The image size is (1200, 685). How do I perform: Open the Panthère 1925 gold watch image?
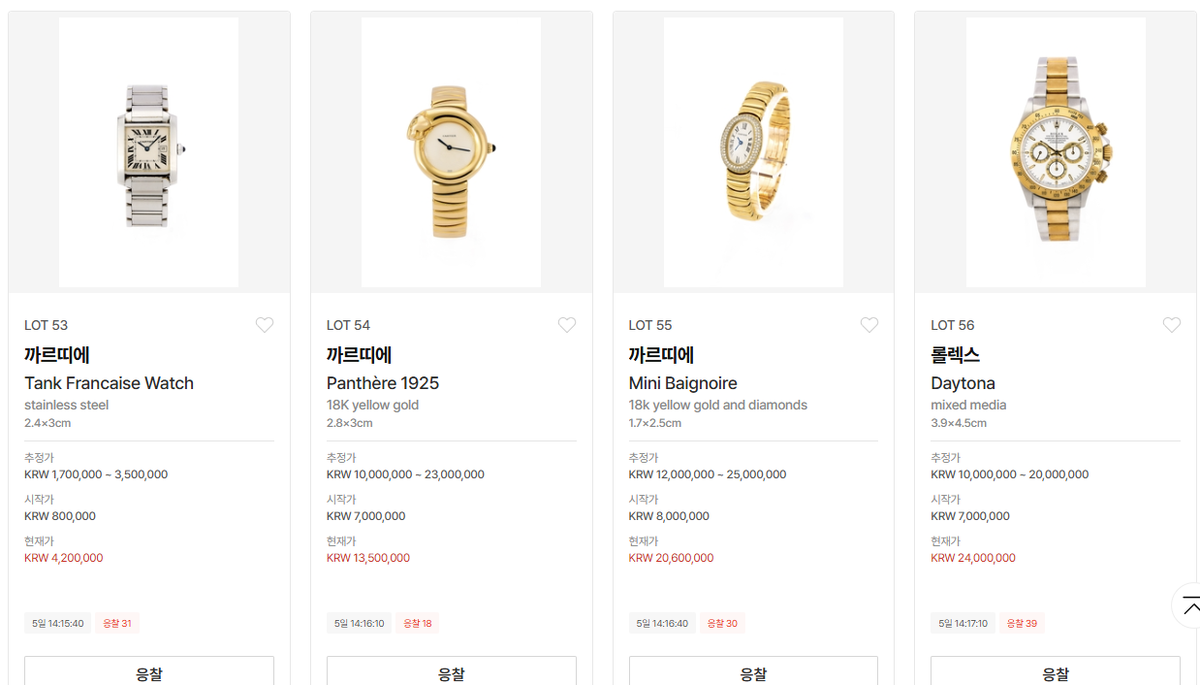(451, 152)
